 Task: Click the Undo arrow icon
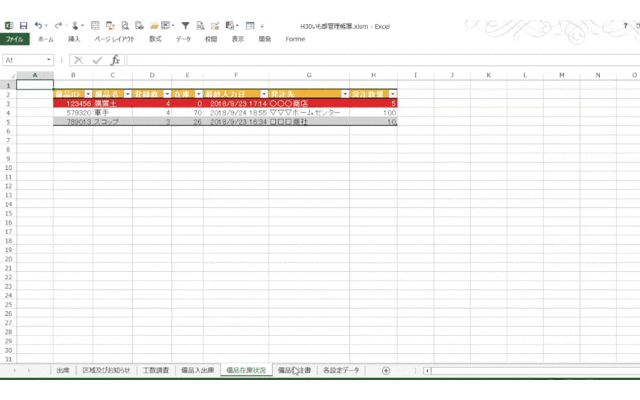[38, 24]
